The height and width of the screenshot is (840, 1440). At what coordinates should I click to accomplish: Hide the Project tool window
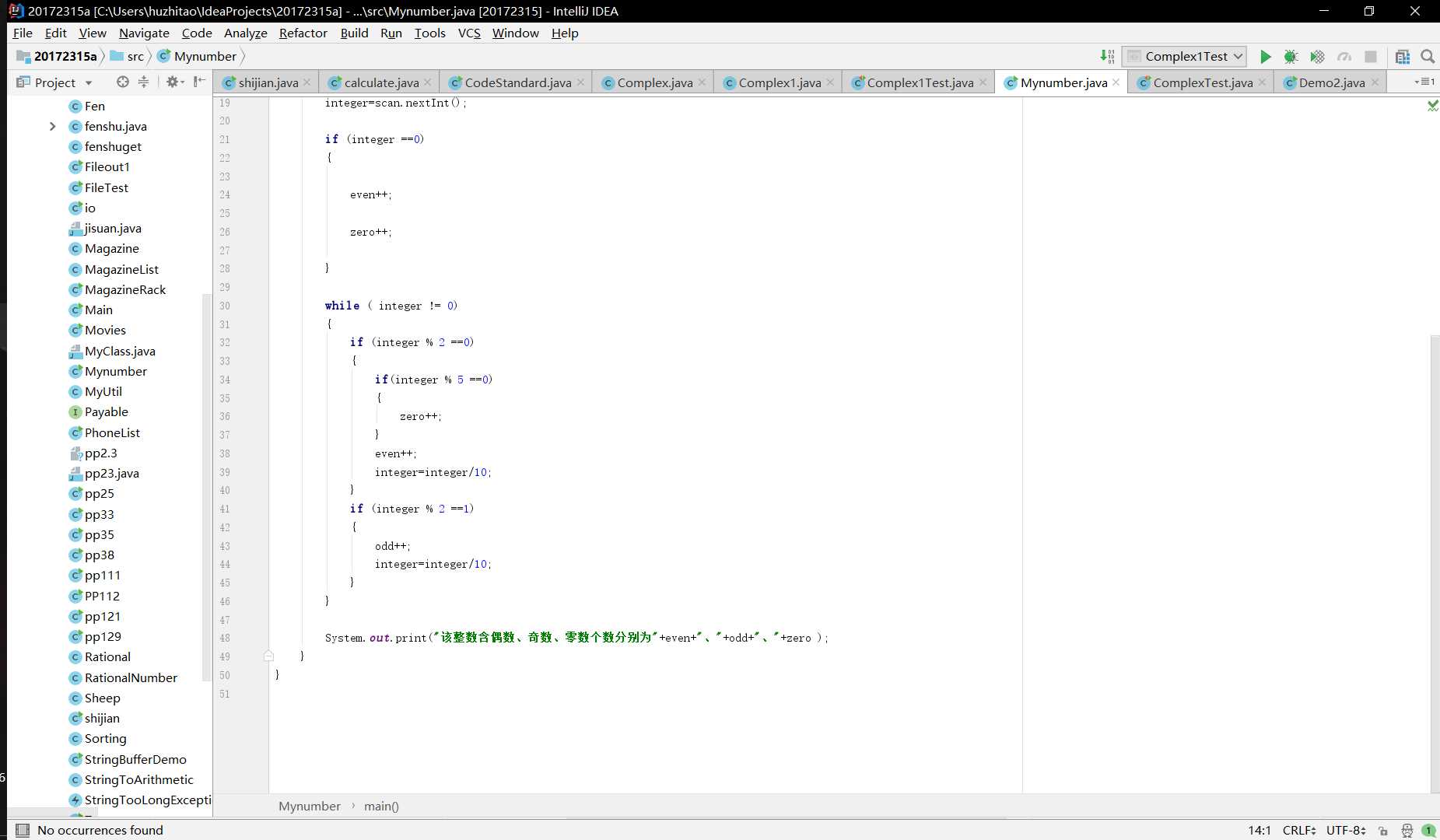tap(200, 82)
